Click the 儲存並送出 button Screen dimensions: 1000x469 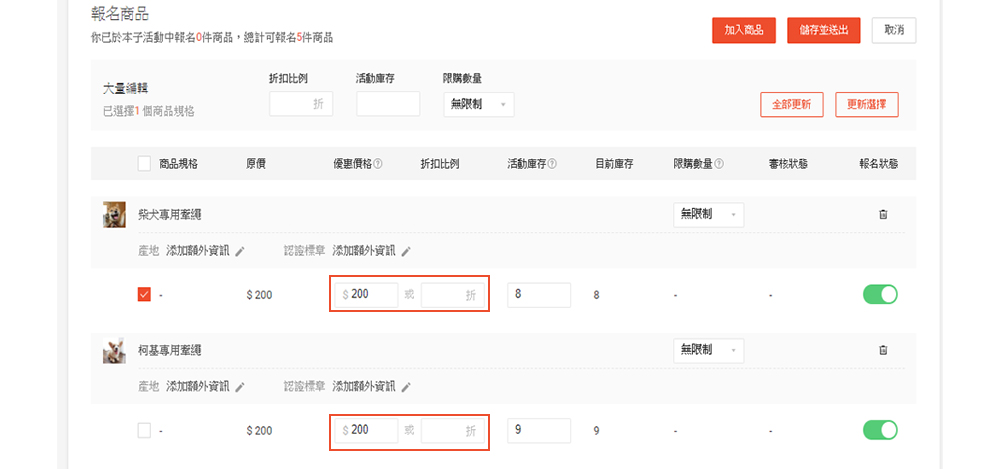[x=824, y=30]
